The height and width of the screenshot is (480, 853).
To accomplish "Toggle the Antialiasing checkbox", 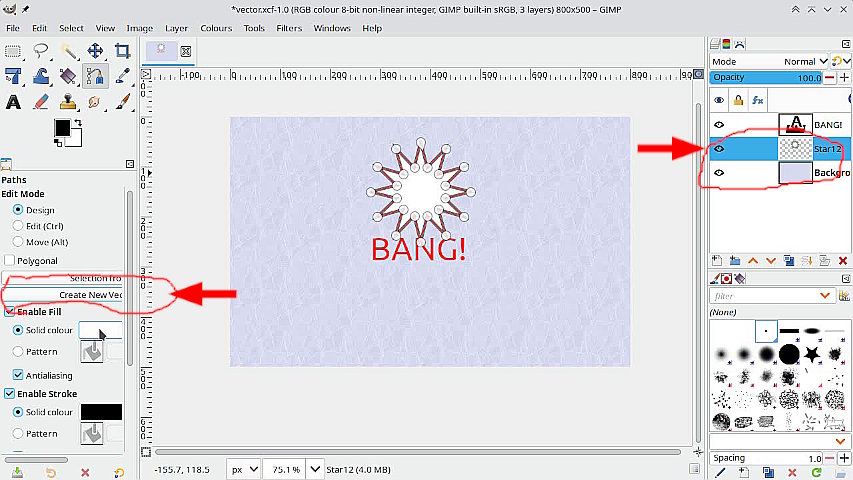I will pyautogui.click(x=18, y=375).
